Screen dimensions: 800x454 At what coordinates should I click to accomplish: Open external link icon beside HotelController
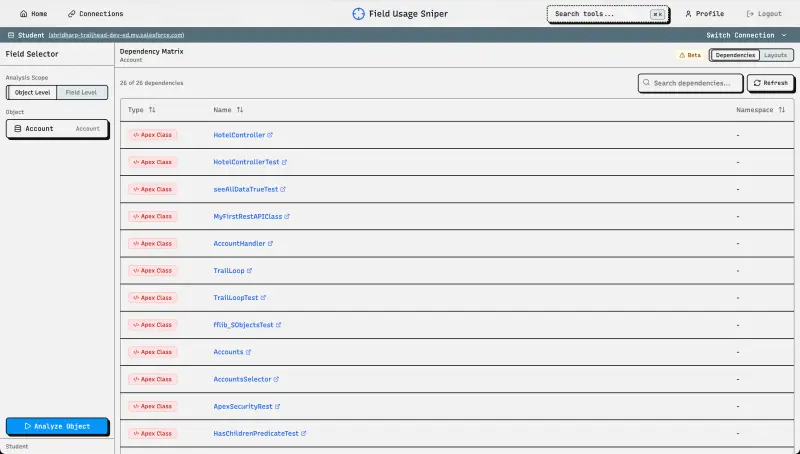coord(270,135)
